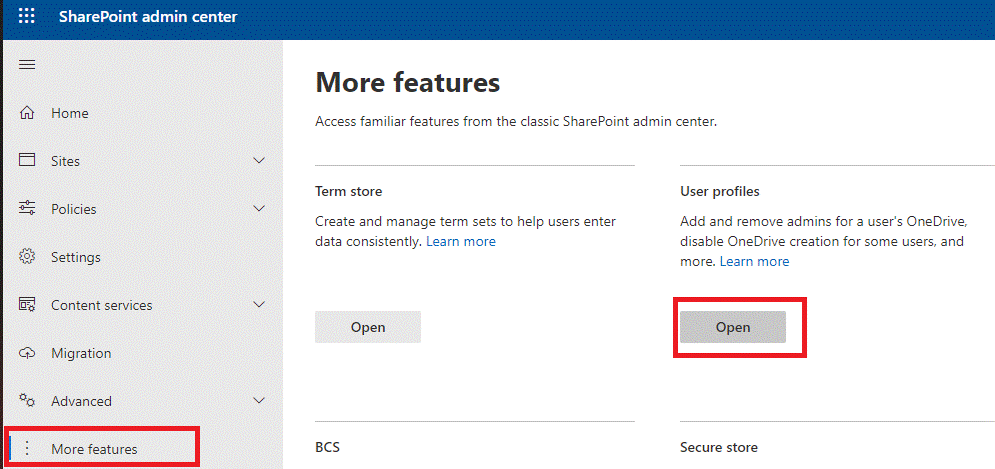
Task: Expand the Advanced chevron
Action: (x=259, y=400)
